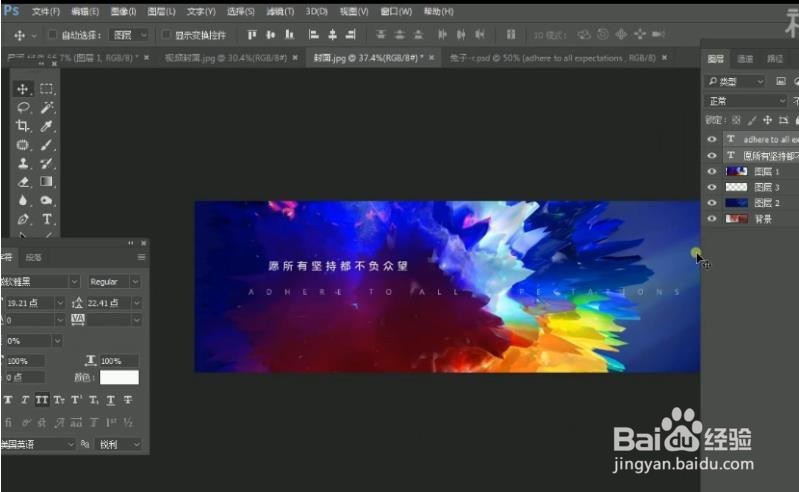Select the Magic Wand tool
The height and width of the screenshot is (492, 799).
[46, 107]
